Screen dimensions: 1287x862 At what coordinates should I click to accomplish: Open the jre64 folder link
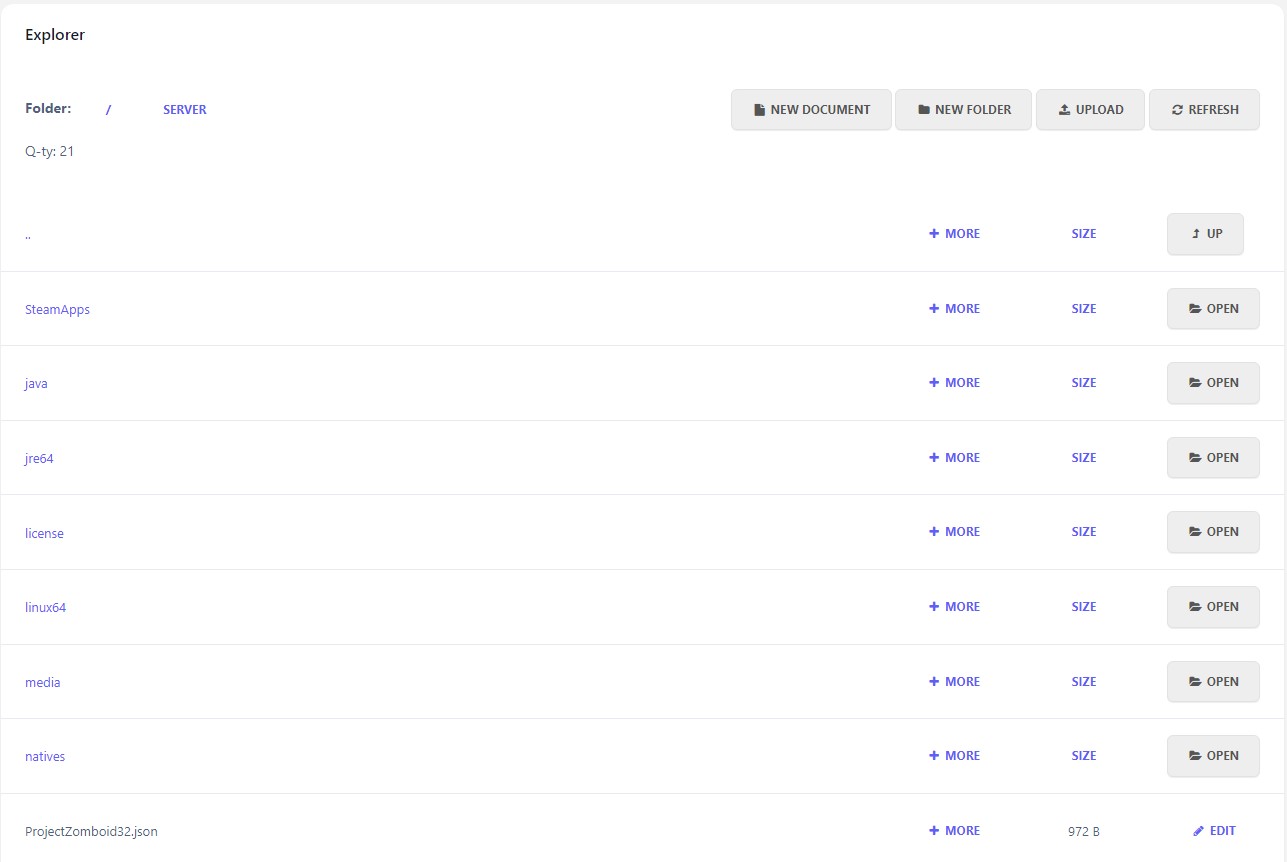tap(39, 457)
